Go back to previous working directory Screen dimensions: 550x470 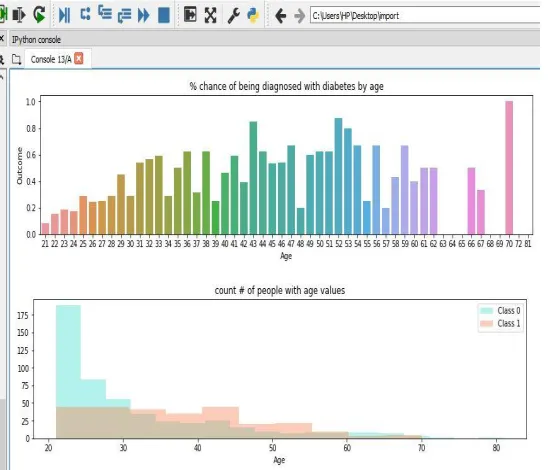[281, 16]
